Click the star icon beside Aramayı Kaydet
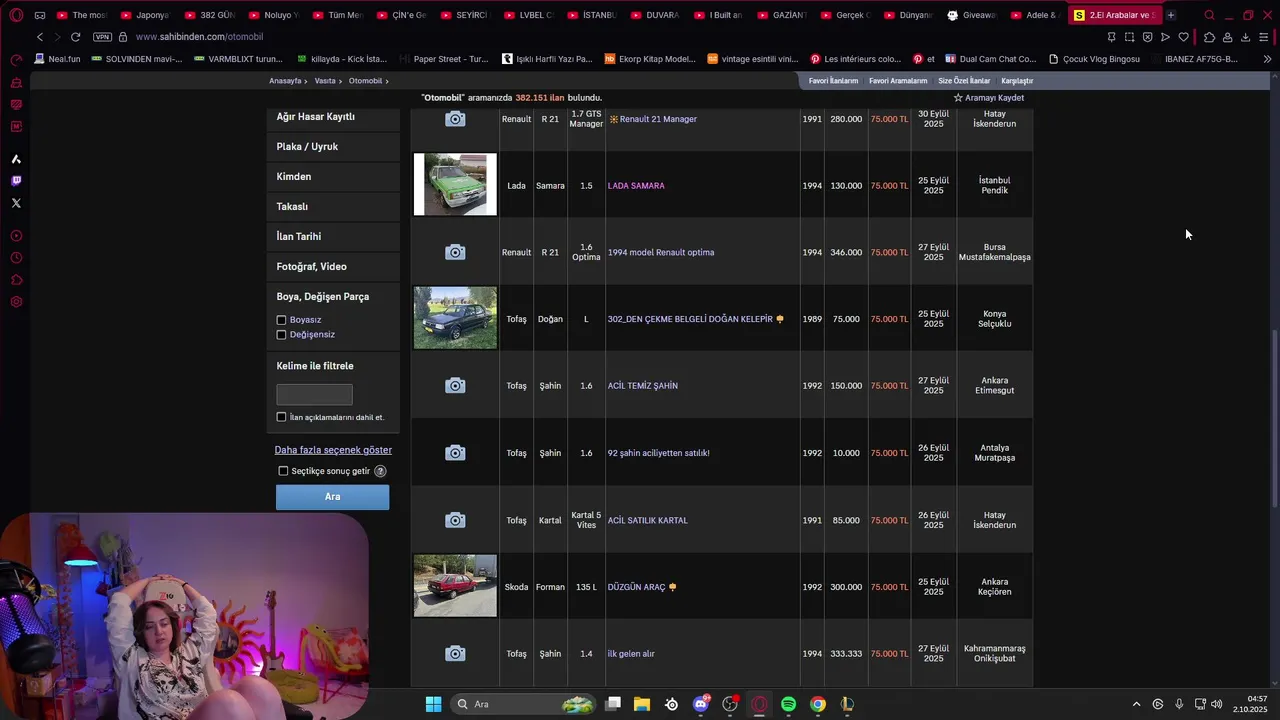 click(958, 98)
